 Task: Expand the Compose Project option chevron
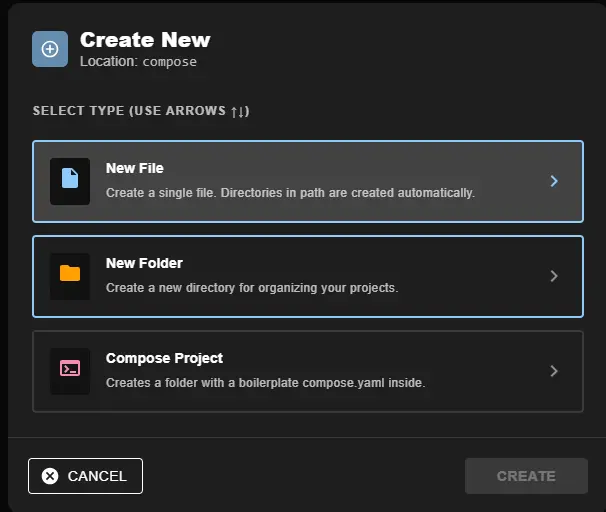[554, 371]
